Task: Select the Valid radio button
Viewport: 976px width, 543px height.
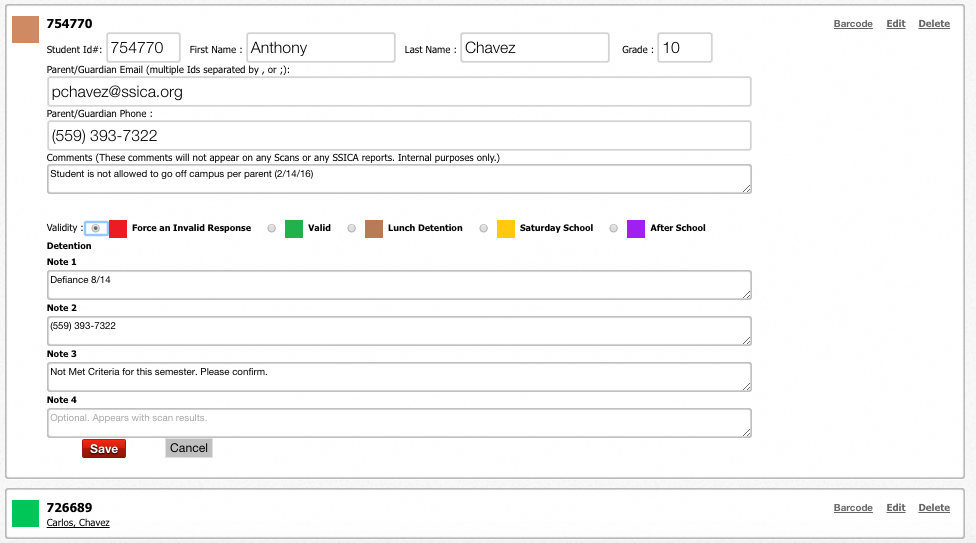Action: 271,229
